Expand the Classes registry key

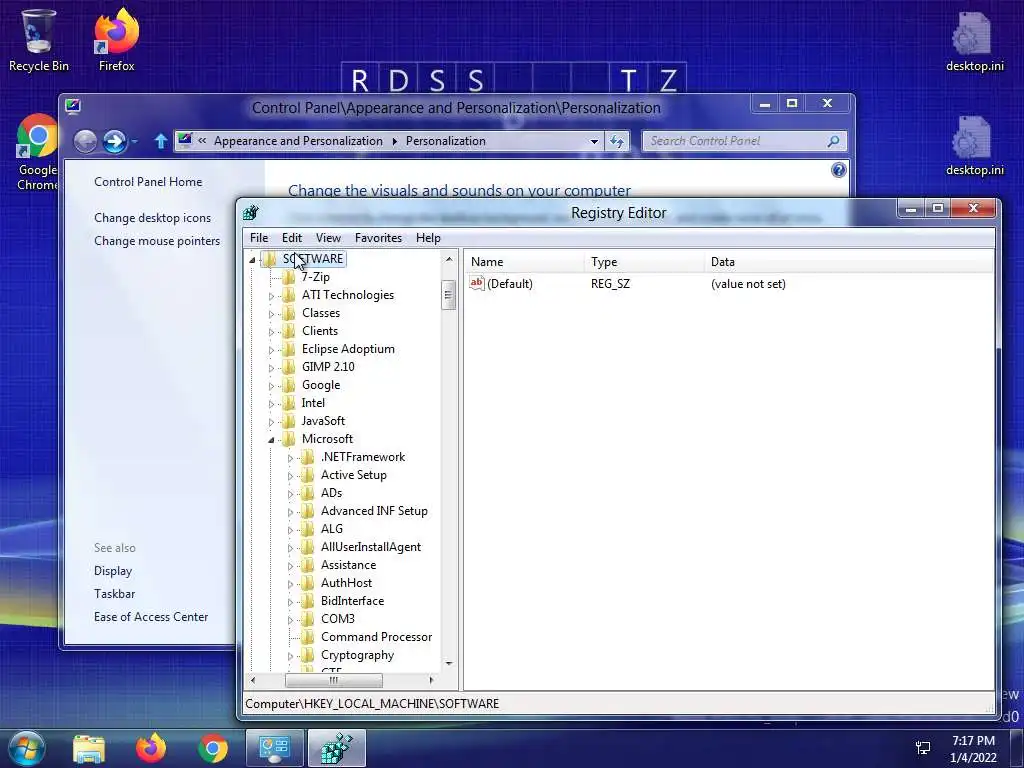point(272,313)
